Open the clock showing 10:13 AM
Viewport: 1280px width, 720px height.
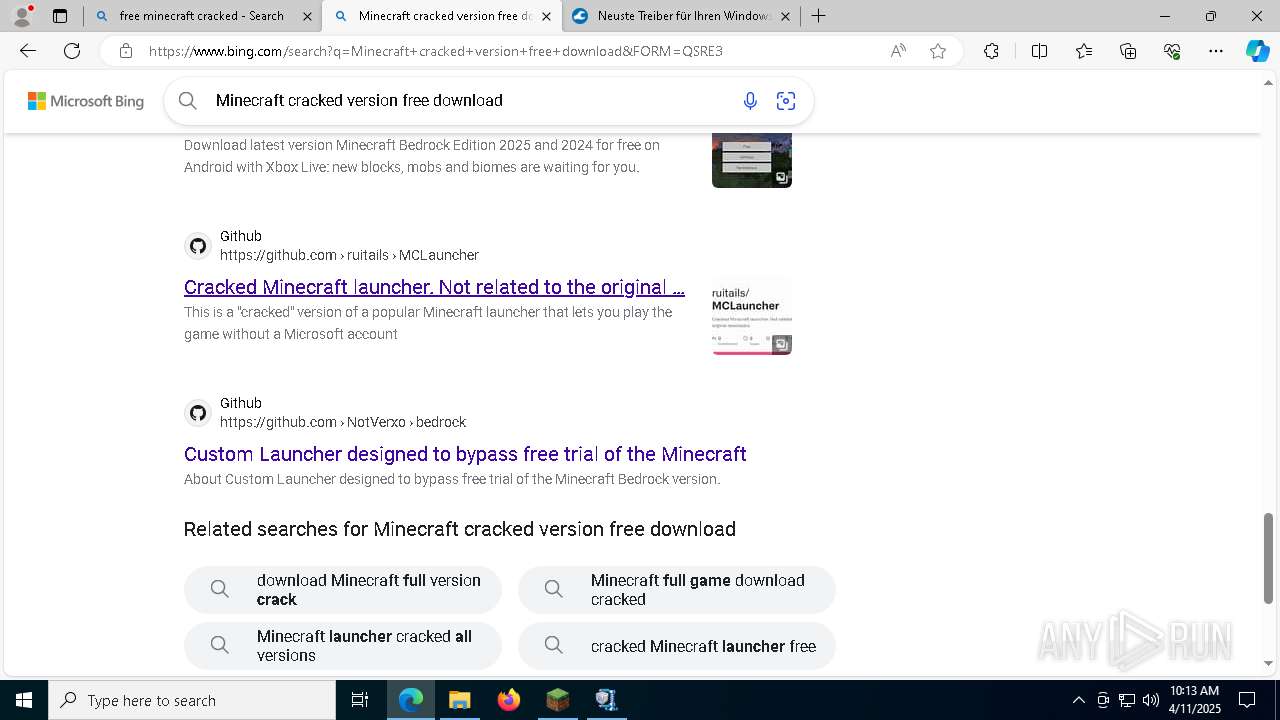[x=1195, y=700]
